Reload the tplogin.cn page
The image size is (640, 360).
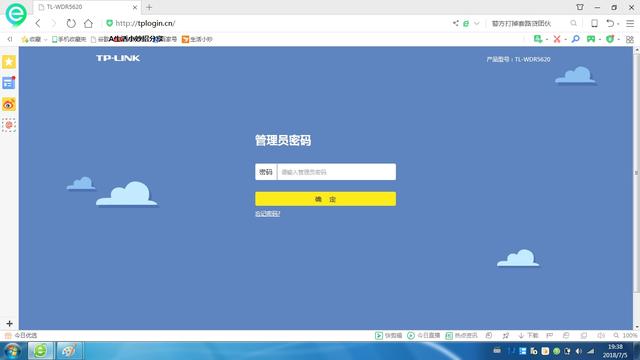(x=71, y=23)
